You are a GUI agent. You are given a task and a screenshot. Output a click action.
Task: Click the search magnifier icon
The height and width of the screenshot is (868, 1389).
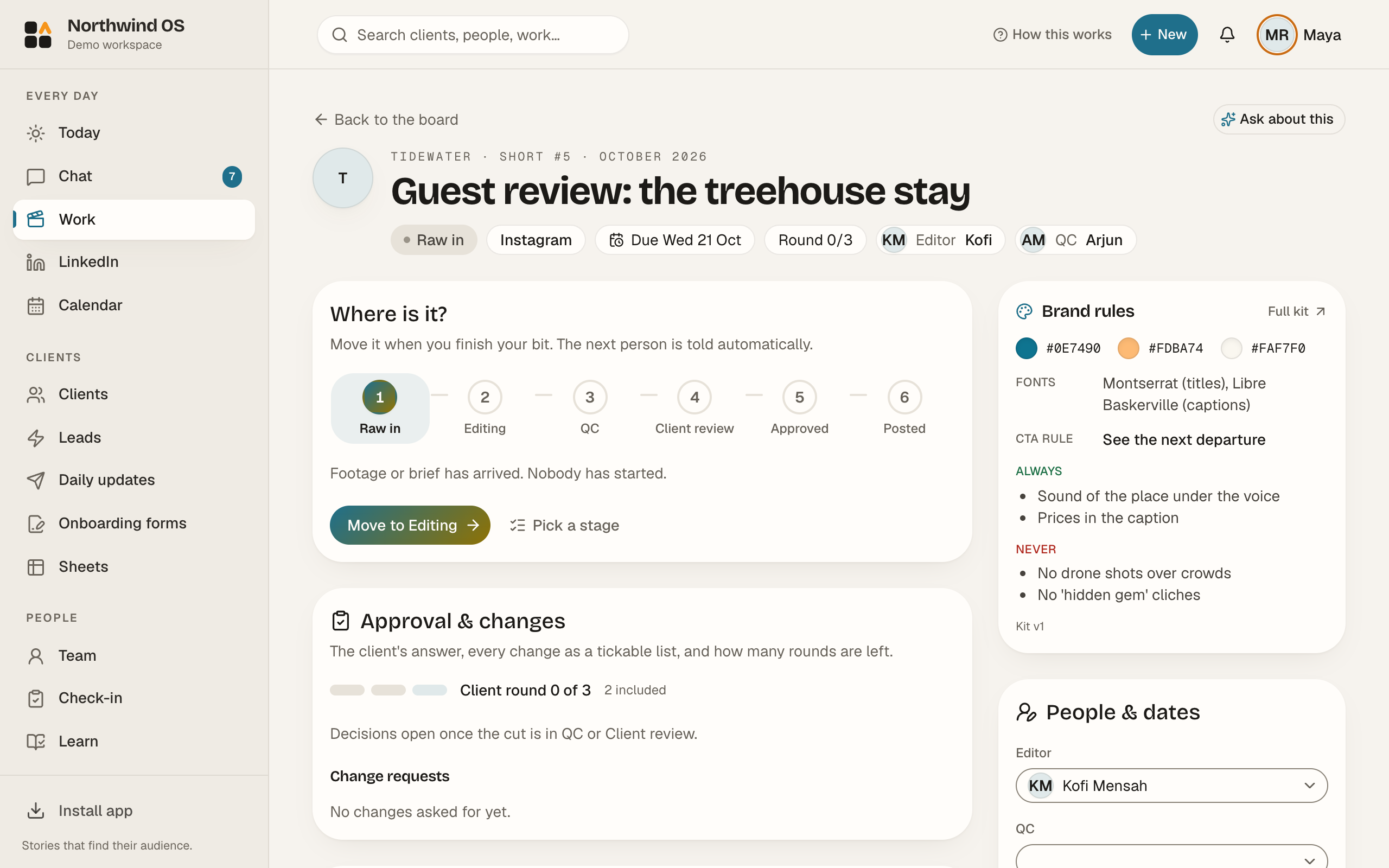point(339,35)
